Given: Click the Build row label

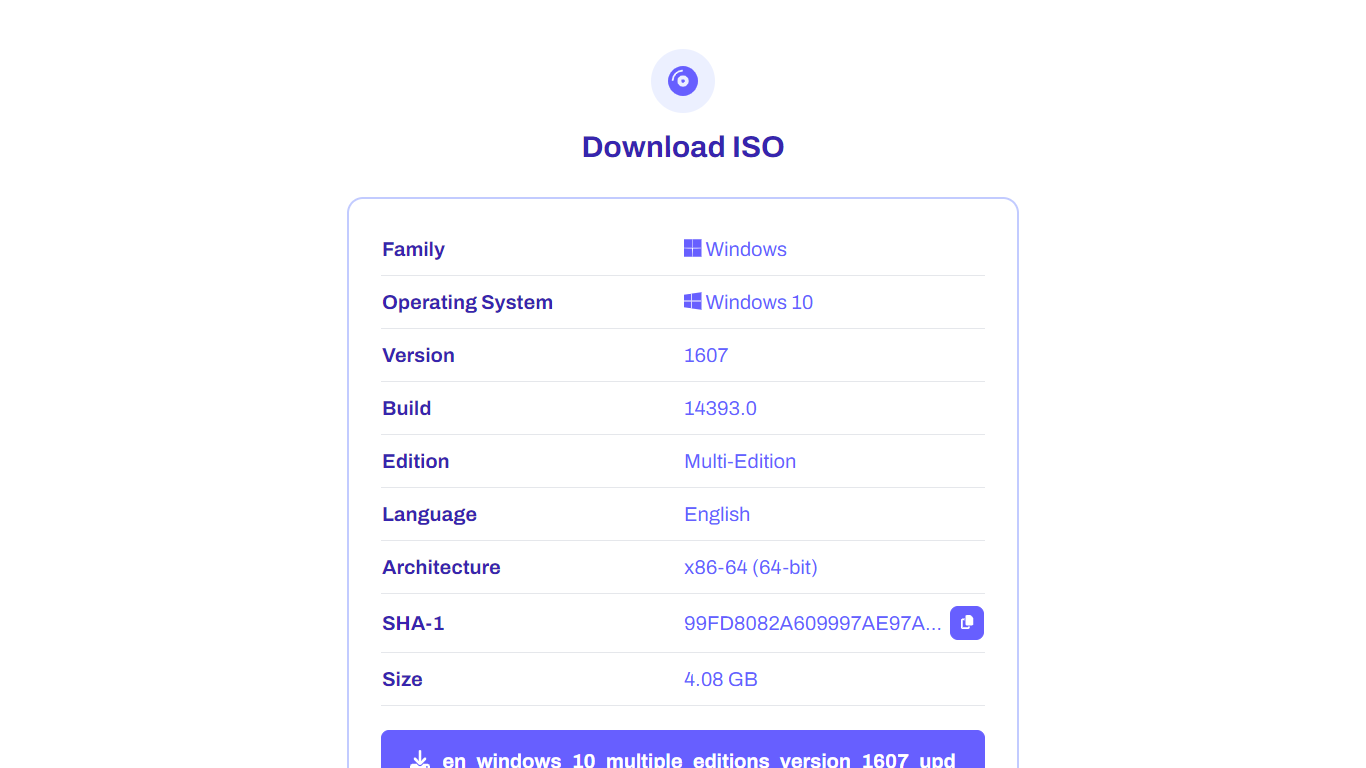Looking at the screenshot, I should 406,408.
